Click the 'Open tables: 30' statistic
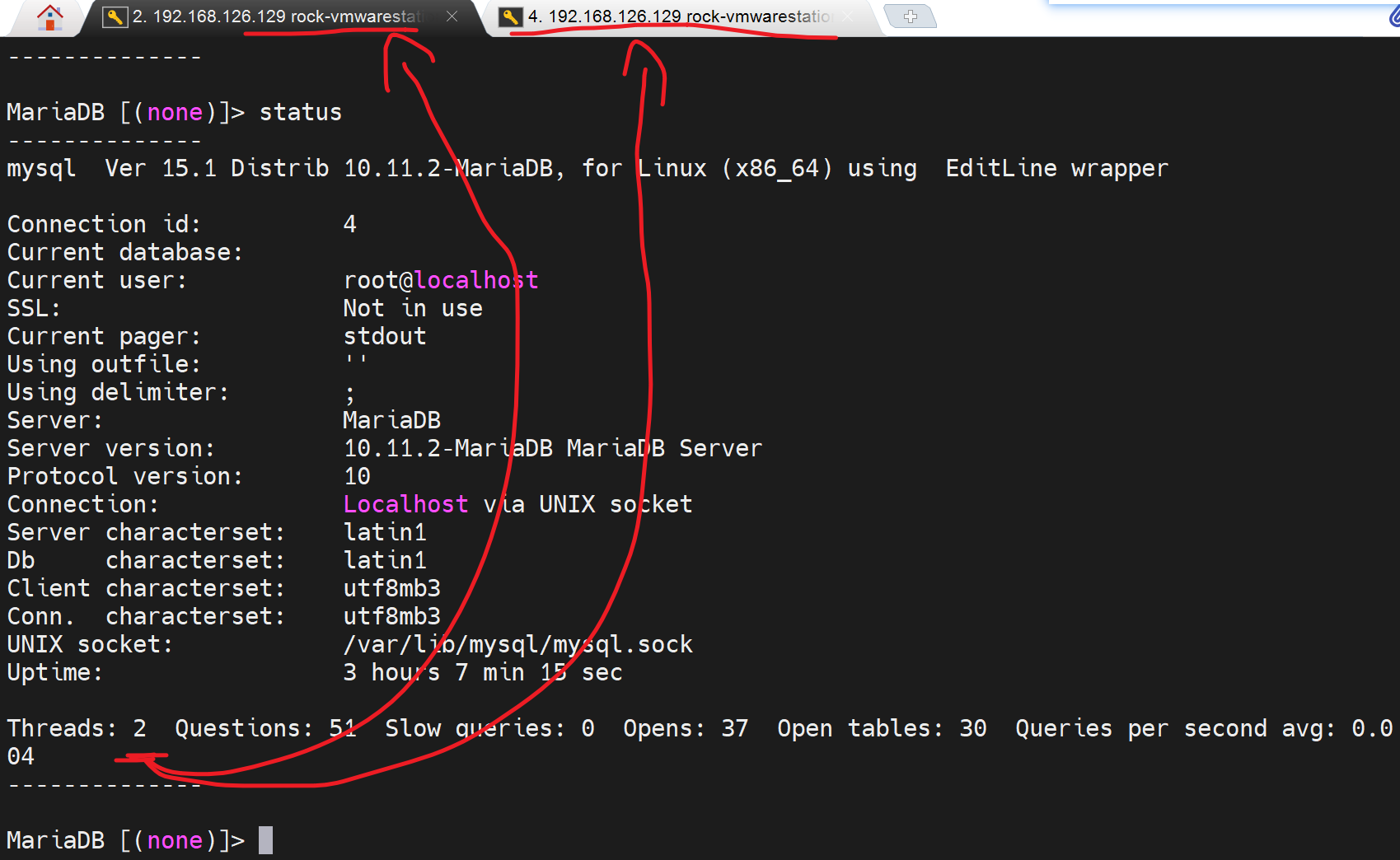Viewport: 1400px width, 860px height. pos(881,728)
